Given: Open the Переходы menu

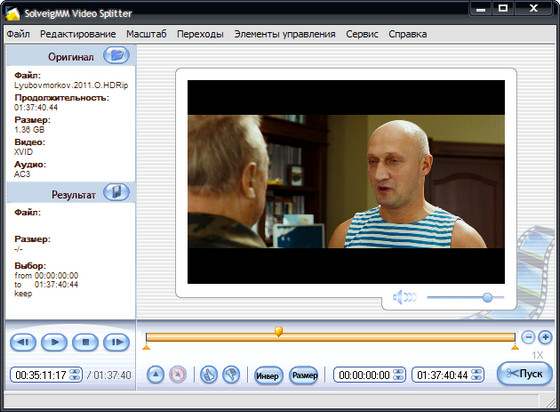Looking at the screenshot, I should tap(200, 34).
